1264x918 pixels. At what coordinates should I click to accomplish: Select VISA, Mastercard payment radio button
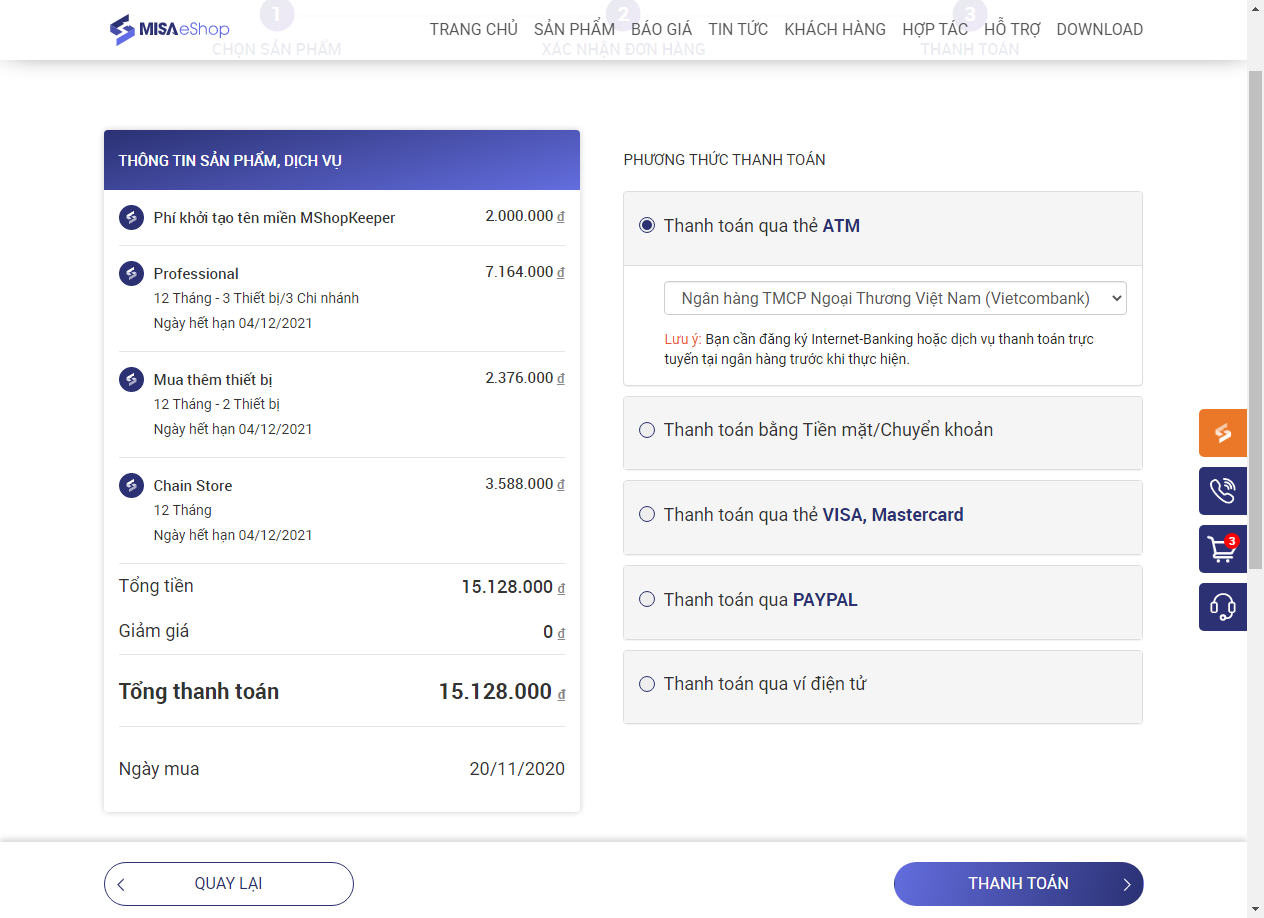[x=647, y=515]
